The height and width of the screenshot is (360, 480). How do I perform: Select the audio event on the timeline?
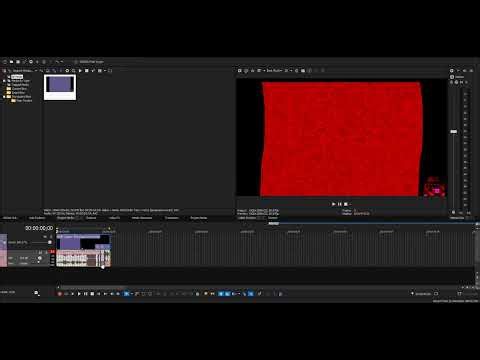(x=83, y=258)
